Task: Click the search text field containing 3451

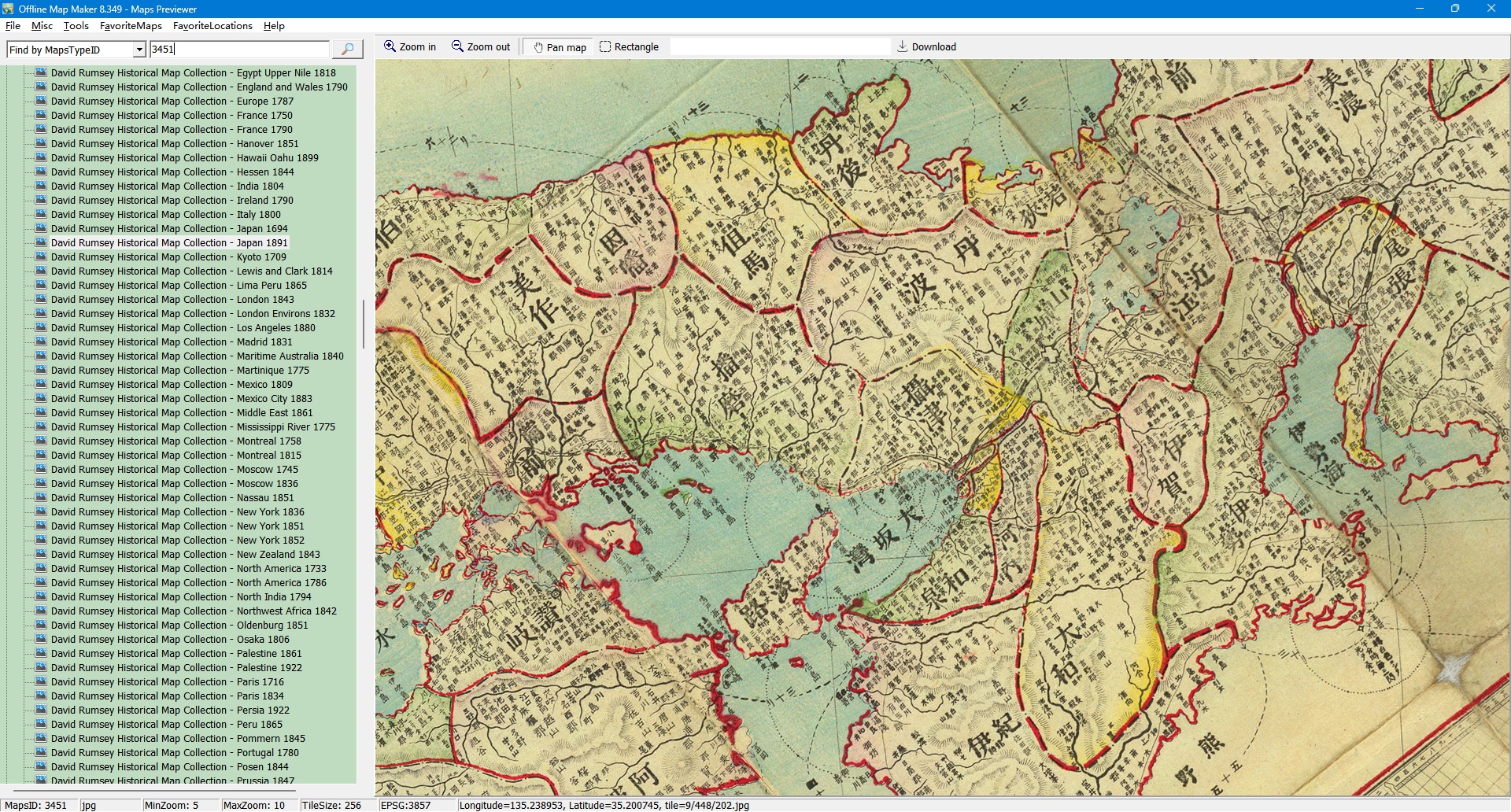Action: (x=239, y=50)
